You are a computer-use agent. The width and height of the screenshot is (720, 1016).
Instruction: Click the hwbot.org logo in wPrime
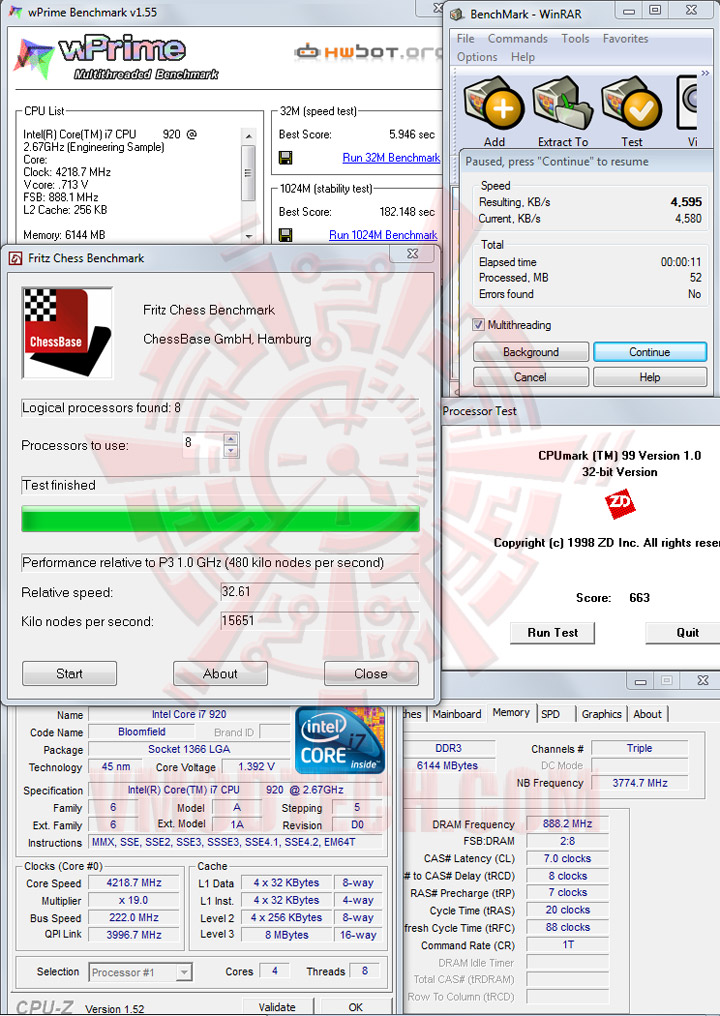(367, 52)
